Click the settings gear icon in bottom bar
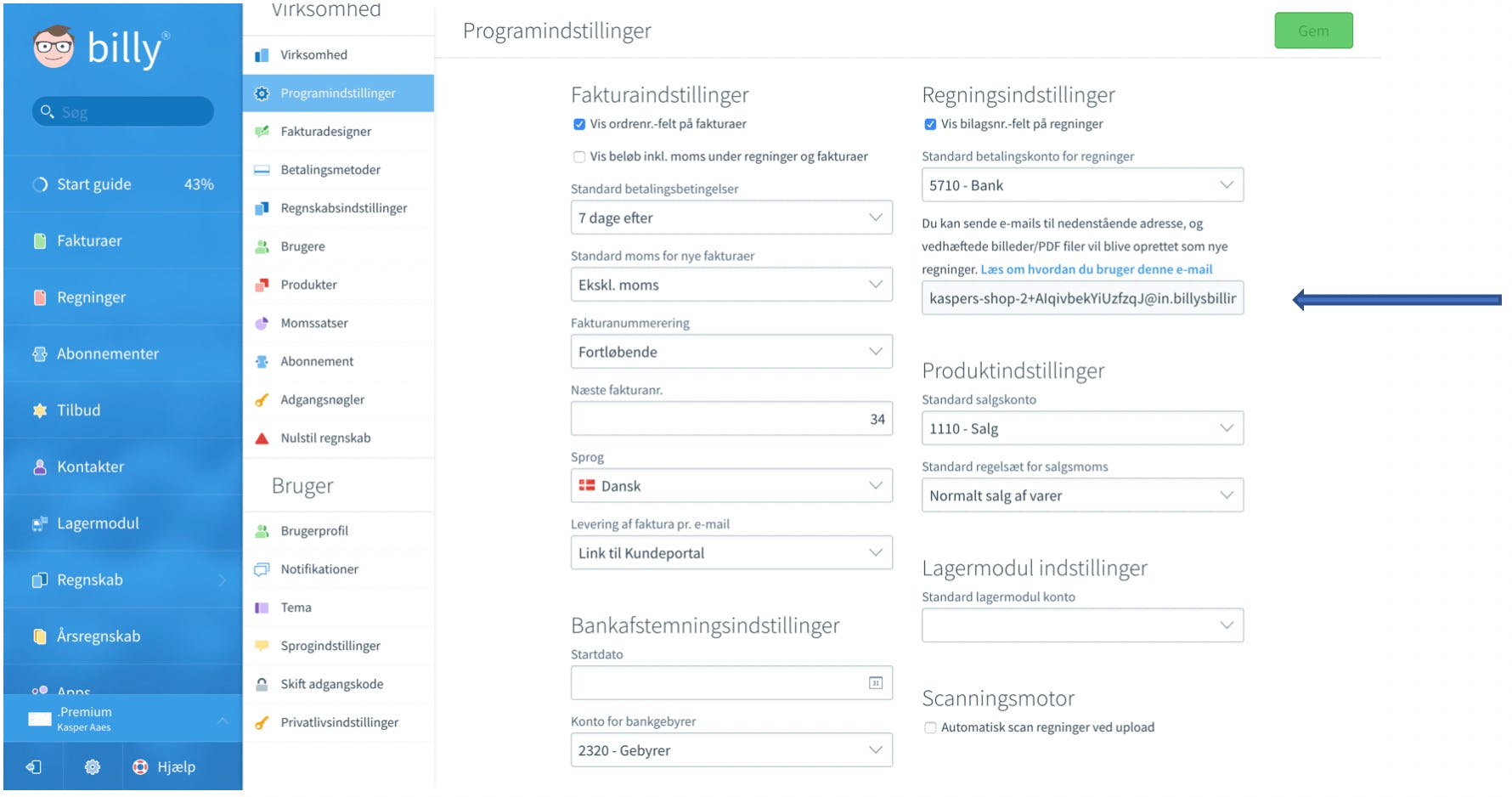 pos(92,767)
